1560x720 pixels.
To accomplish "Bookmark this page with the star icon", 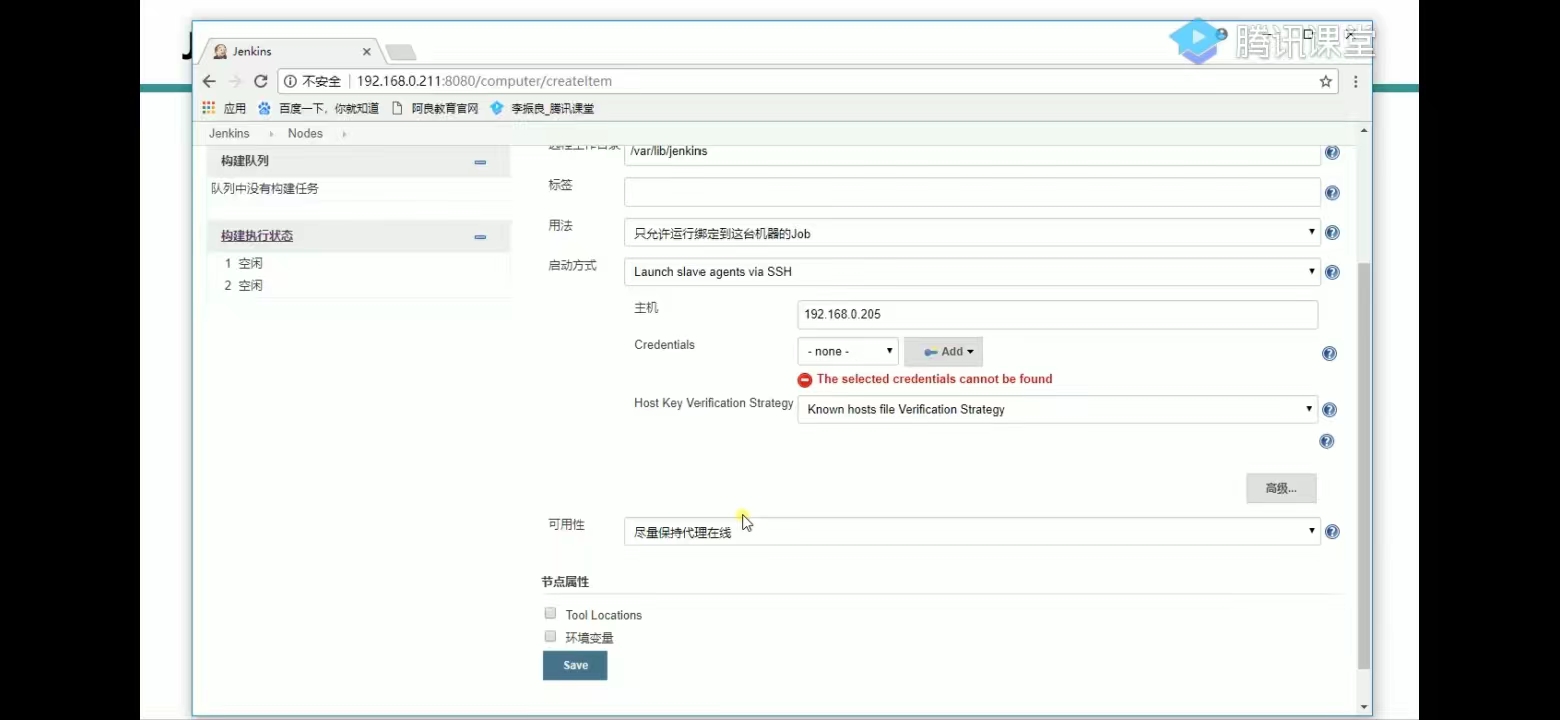I will coord(1326,81).
